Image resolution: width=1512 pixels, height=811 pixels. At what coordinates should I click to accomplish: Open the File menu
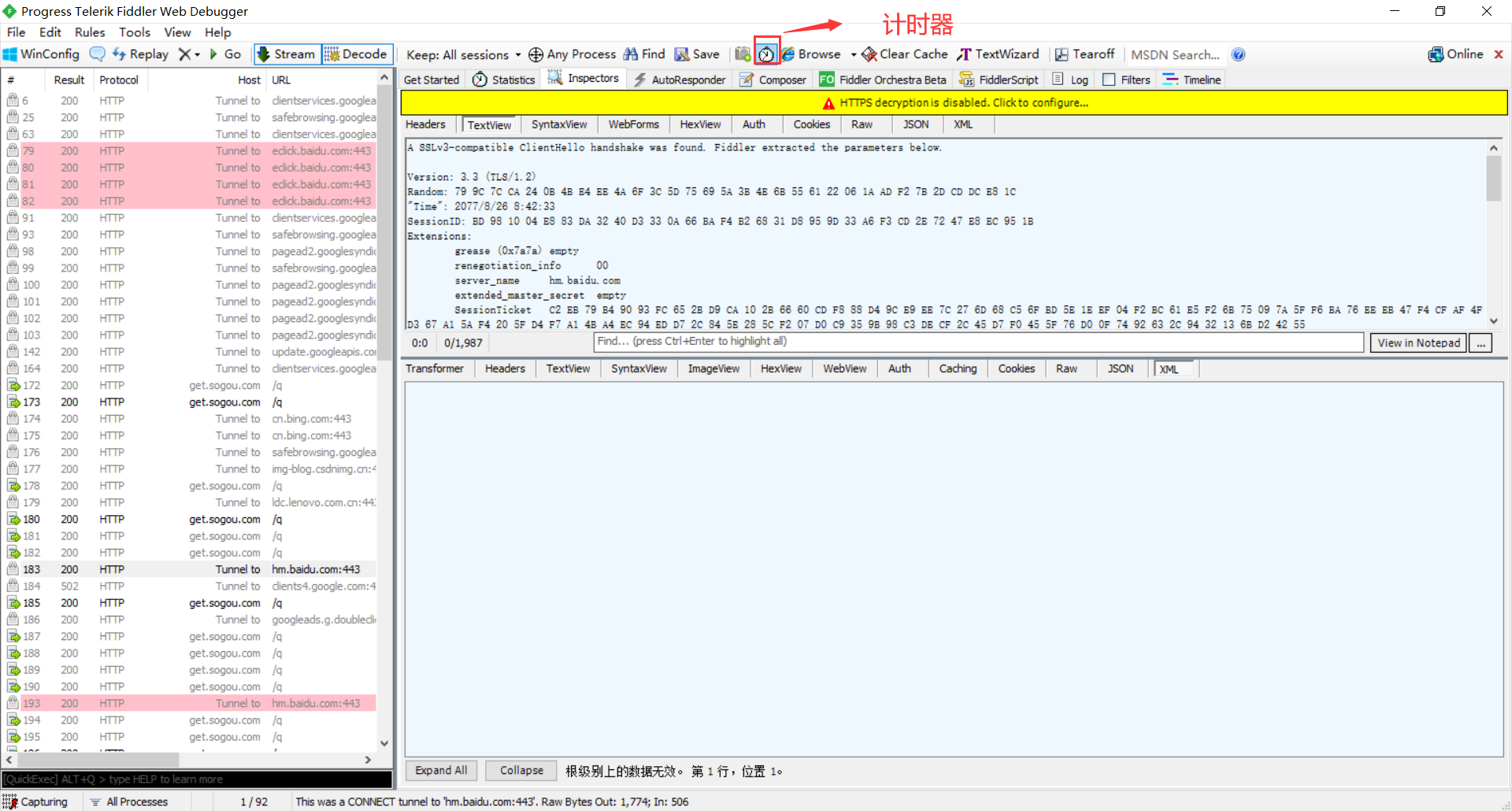click(x=17, y=32)
